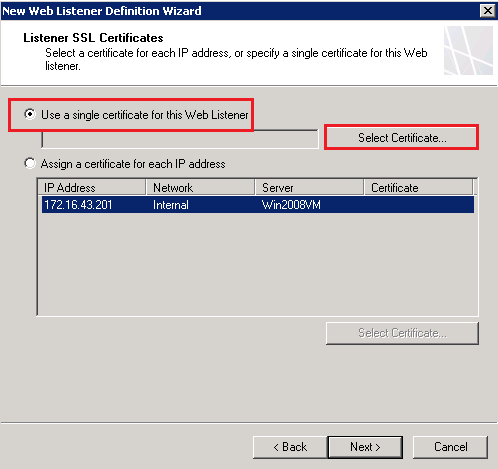Sort list by the IP Address column header
Screen dimensions: 498x469
(x=91, y=187)
